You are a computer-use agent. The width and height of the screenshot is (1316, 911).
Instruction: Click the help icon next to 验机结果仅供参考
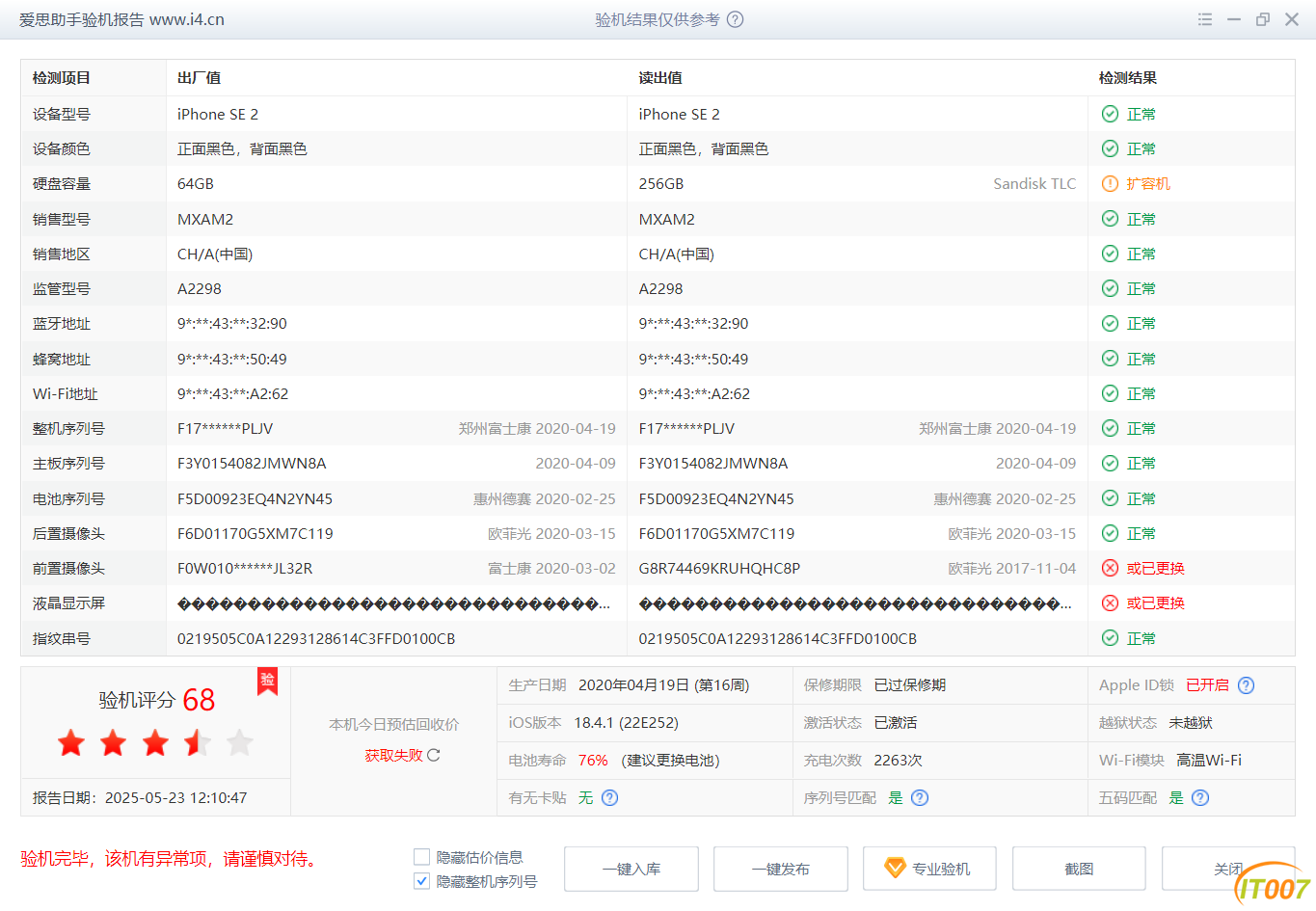pyautogui.click(x=735, y=19)
